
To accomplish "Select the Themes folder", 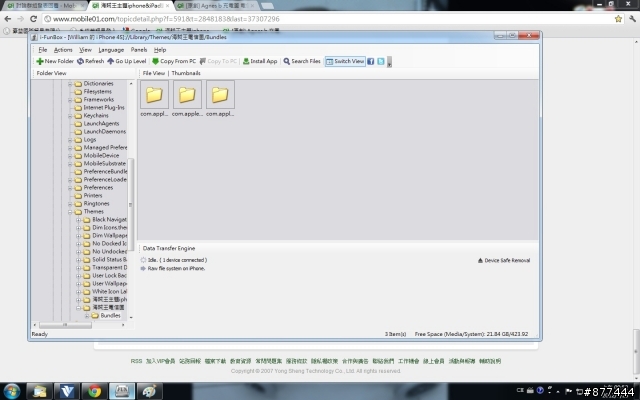I will coord(93,211).
